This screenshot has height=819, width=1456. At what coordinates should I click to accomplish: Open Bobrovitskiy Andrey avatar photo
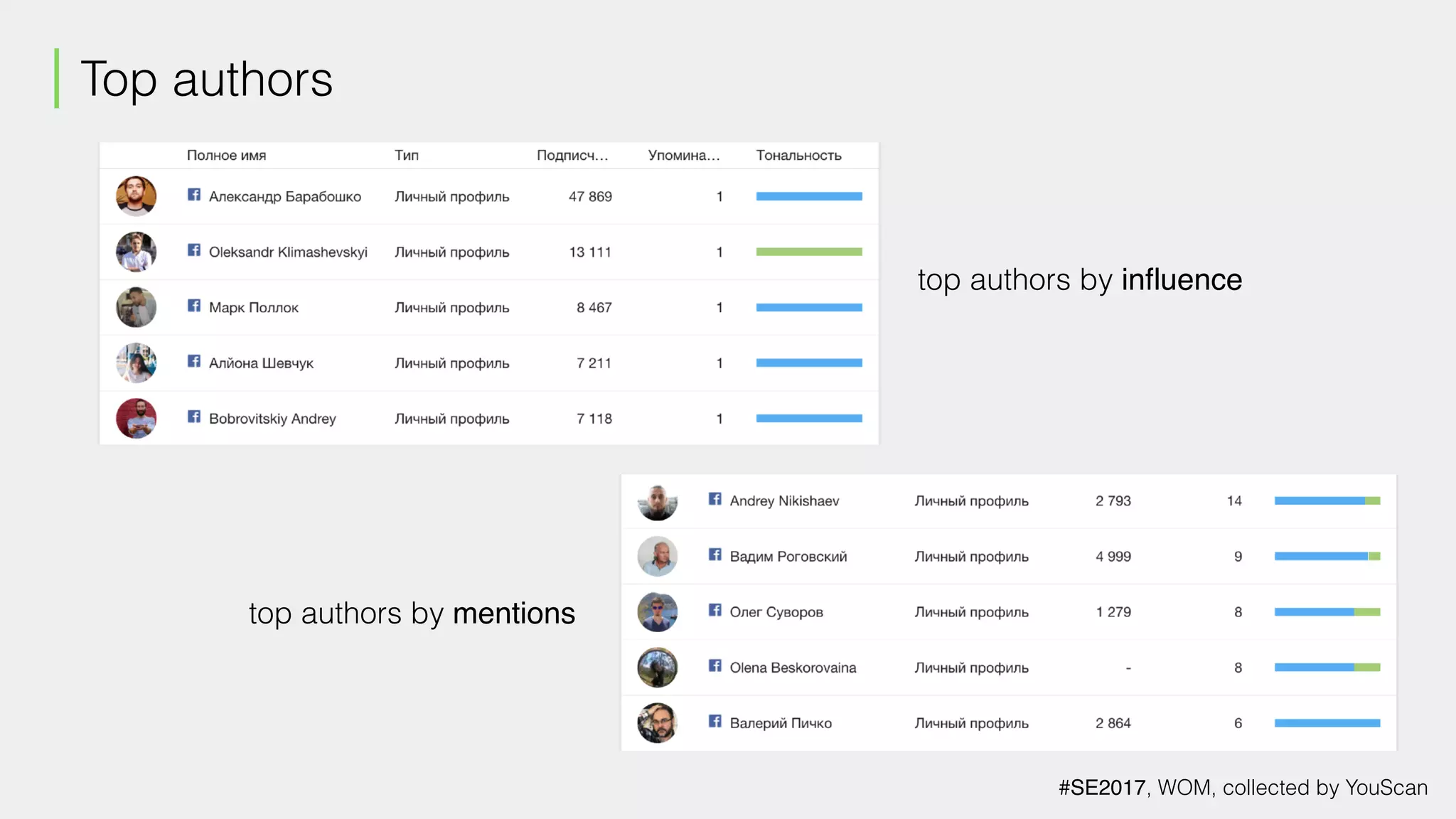tap(136, 418)
